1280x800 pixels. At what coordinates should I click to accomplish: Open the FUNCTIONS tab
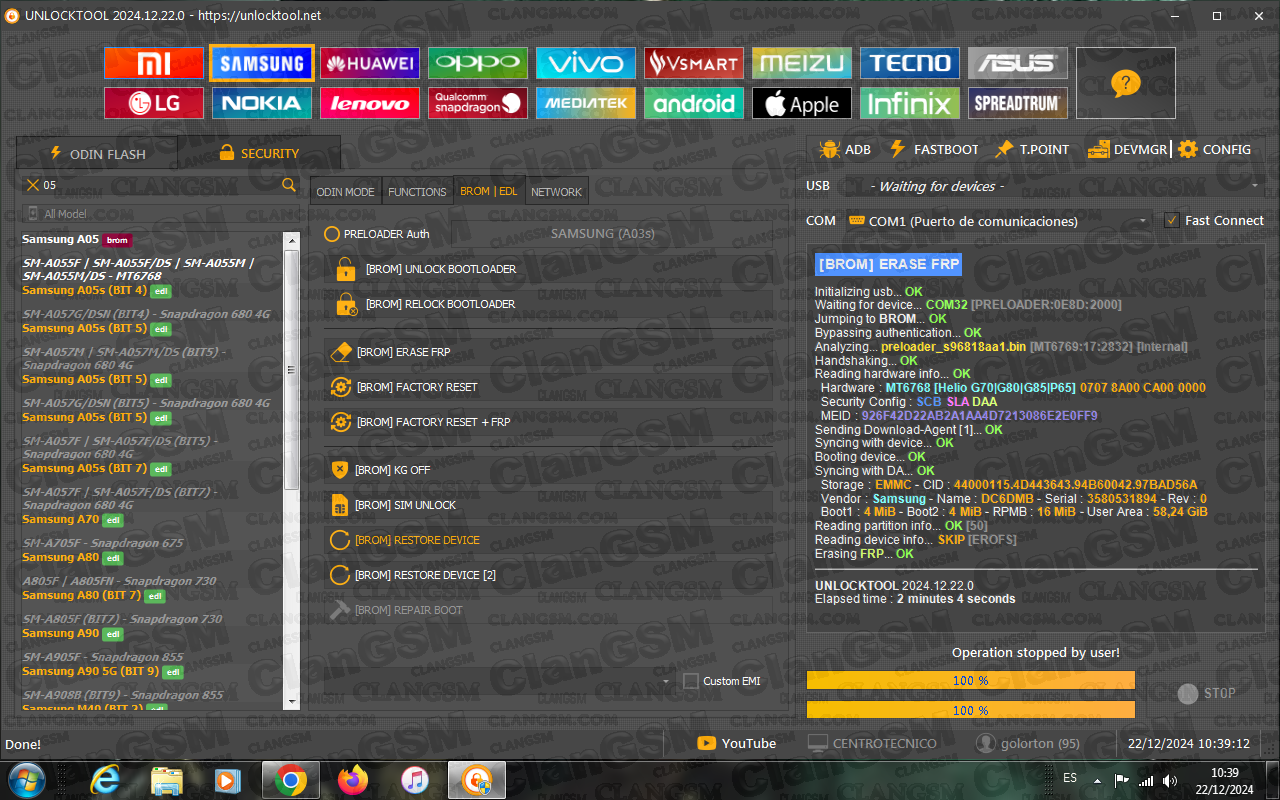417,191
